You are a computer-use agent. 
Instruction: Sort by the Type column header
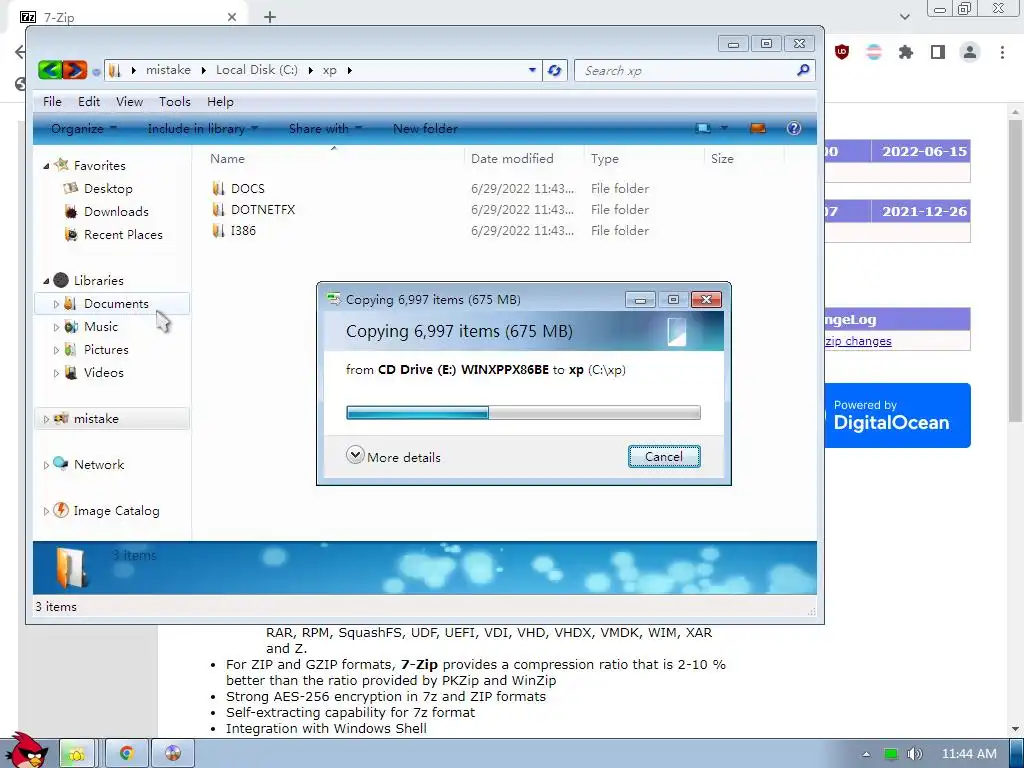point(605,159)
